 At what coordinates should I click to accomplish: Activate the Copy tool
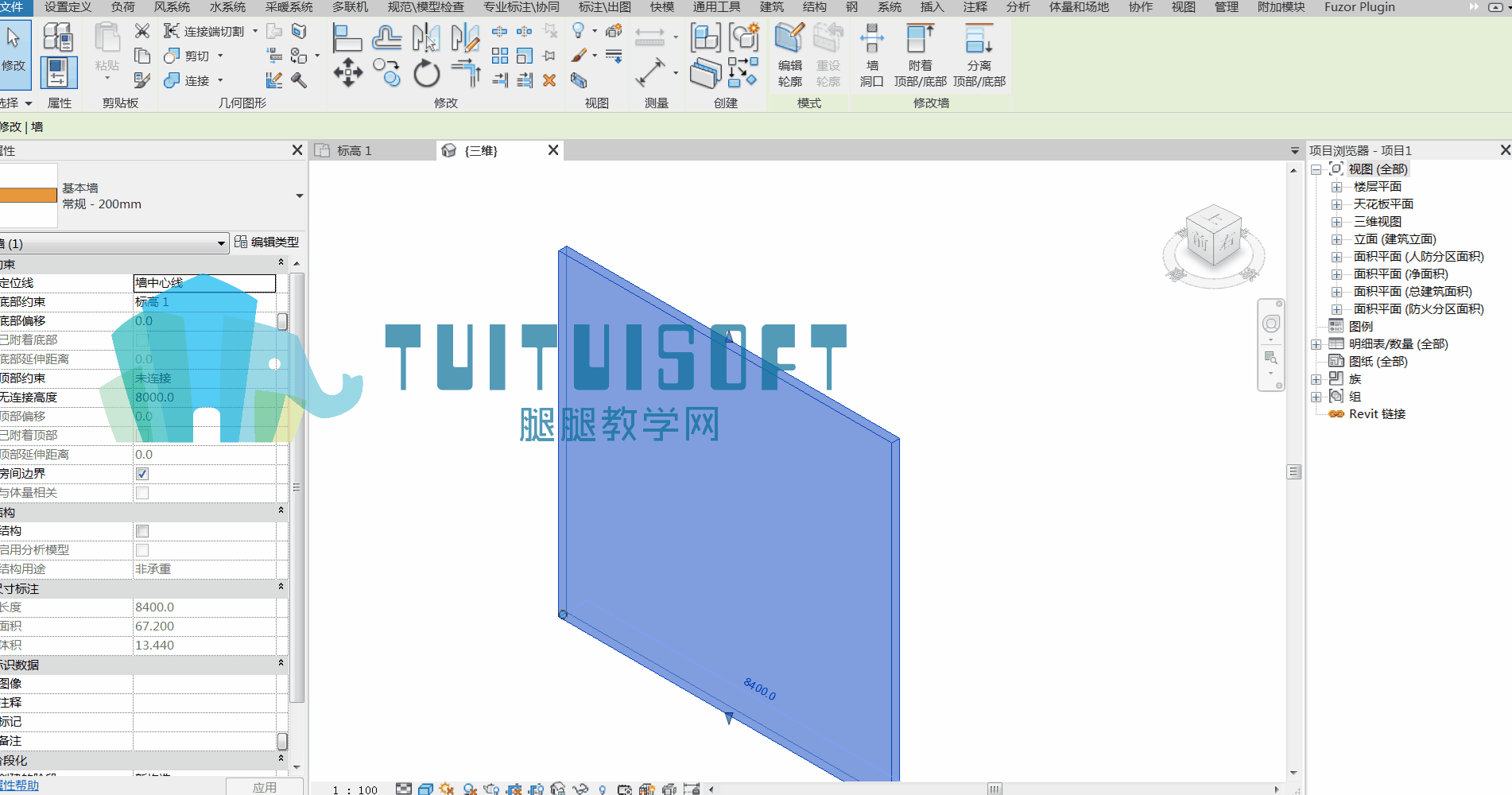(x=387, y=73)
